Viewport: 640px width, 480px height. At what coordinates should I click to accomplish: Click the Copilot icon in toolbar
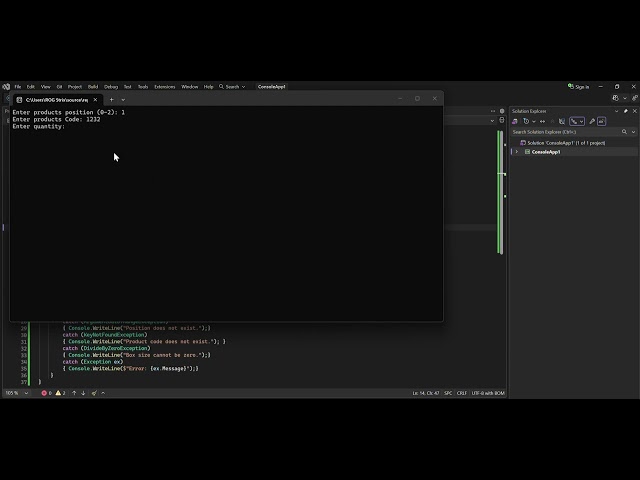[x=616, y=98]
